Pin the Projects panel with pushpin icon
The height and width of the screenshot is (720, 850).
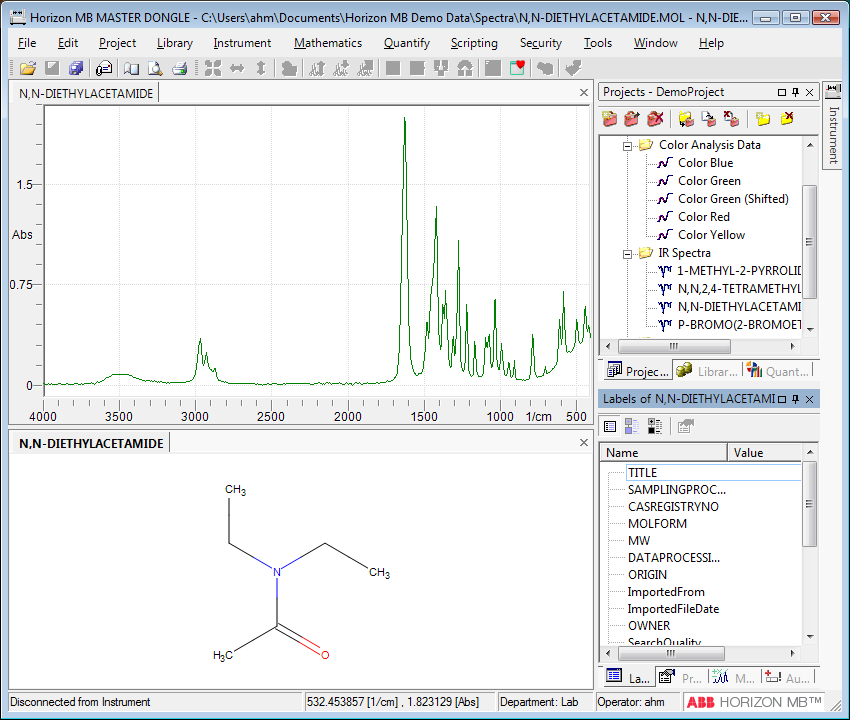tap(795, 92)
